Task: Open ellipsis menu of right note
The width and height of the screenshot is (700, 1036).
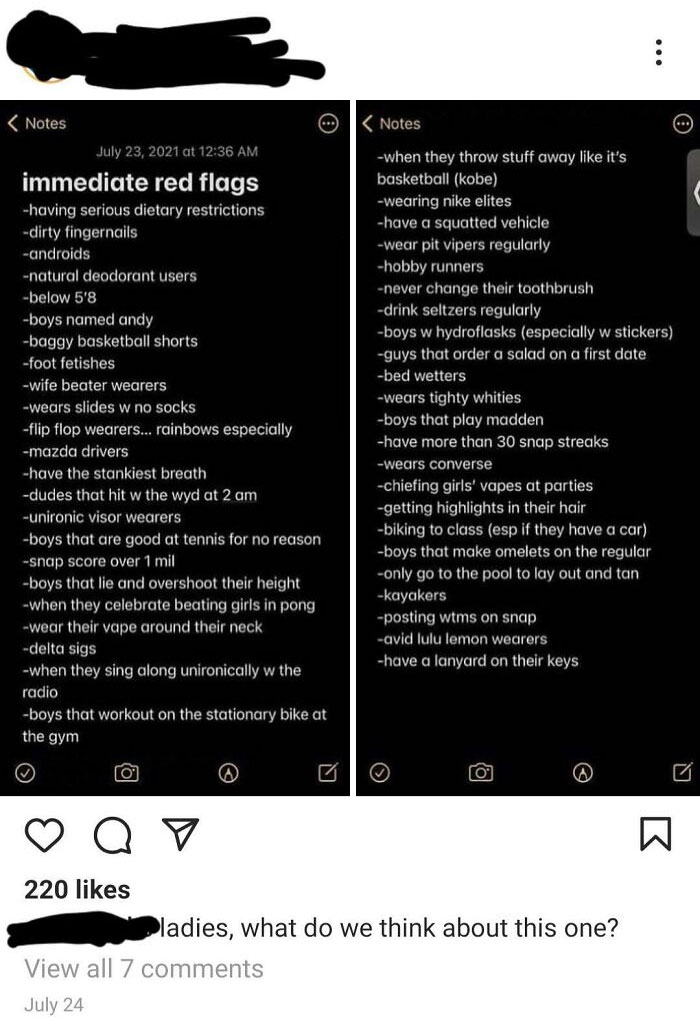Action: [x=681, y=123]
